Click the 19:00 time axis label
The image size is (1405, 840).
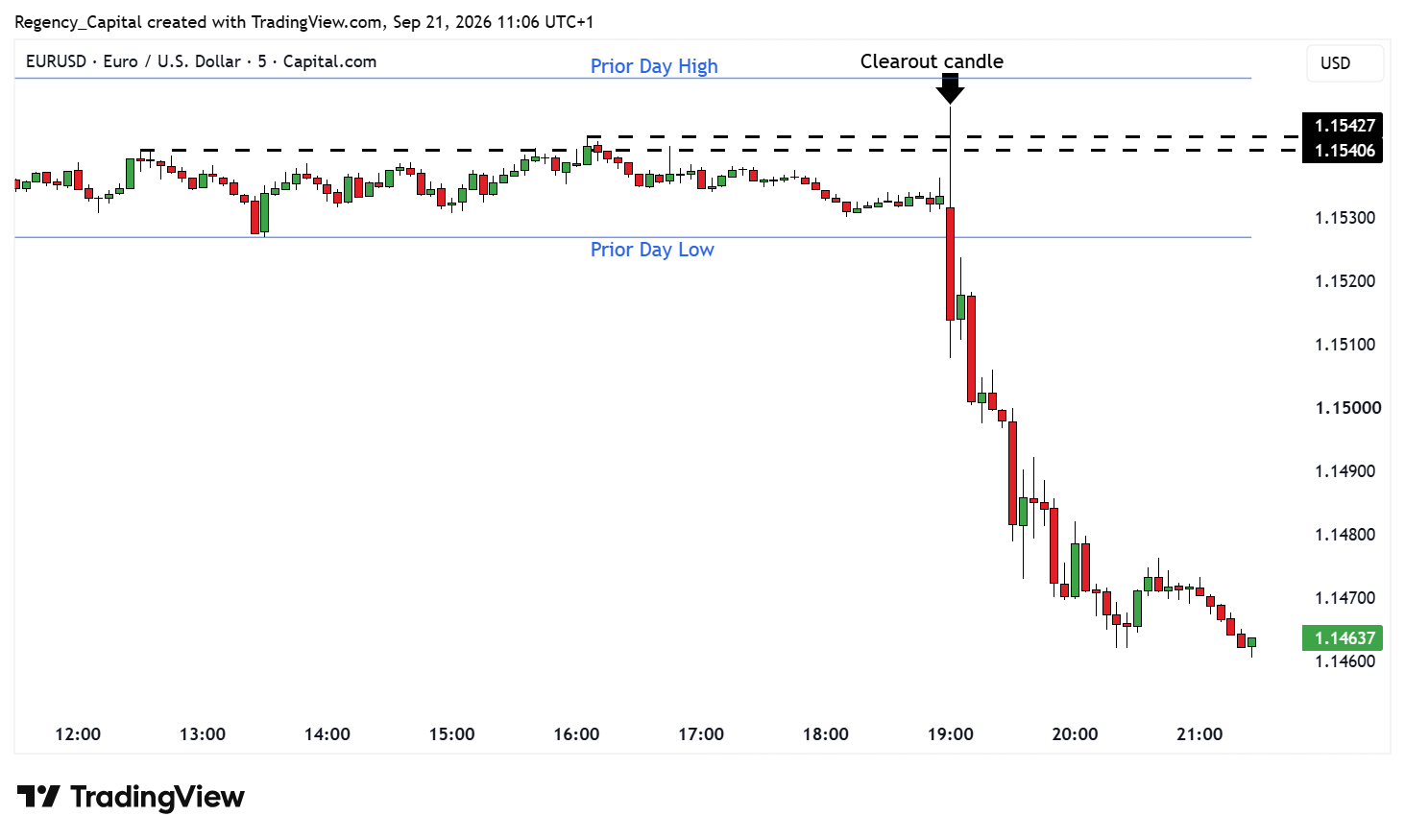pyautogui.click(x=950, y=734)
